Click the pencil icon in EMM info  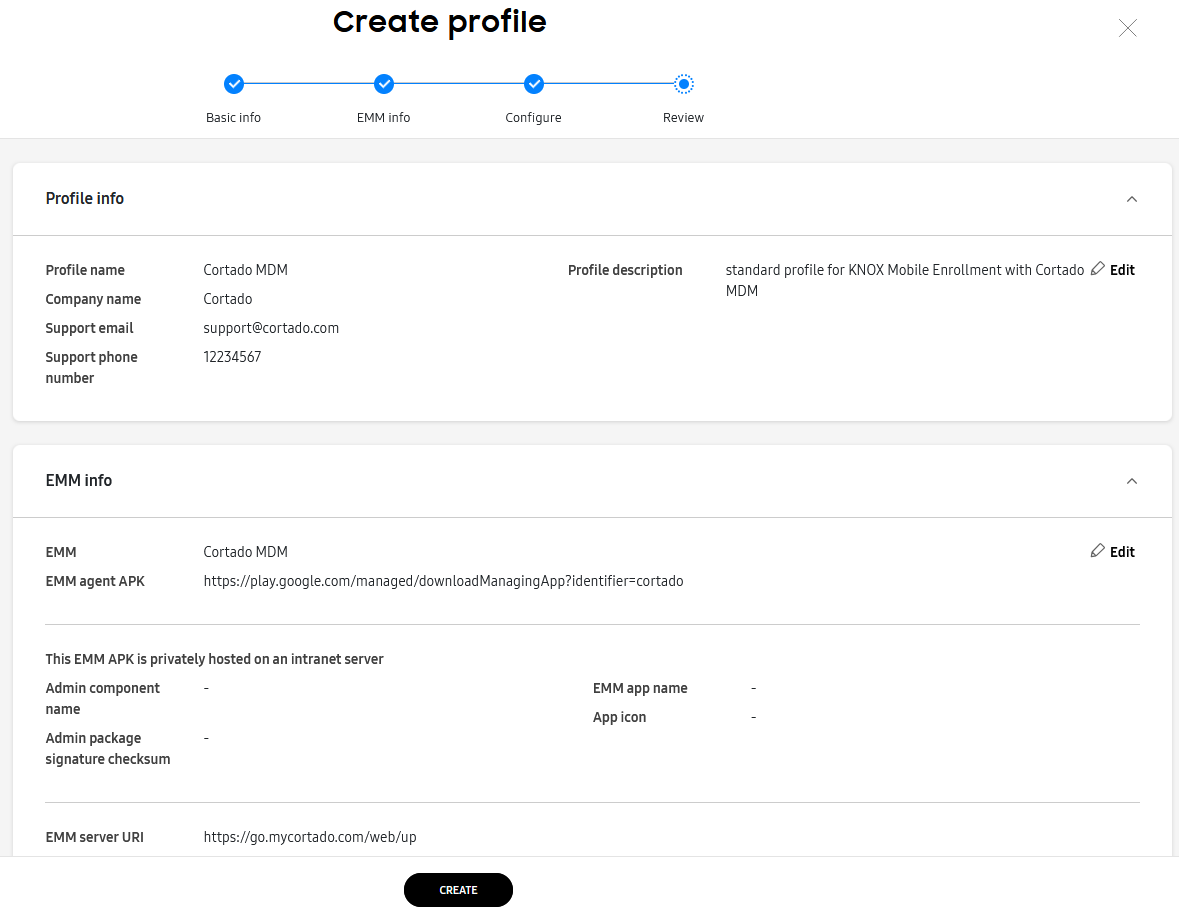coord(1097,550)
